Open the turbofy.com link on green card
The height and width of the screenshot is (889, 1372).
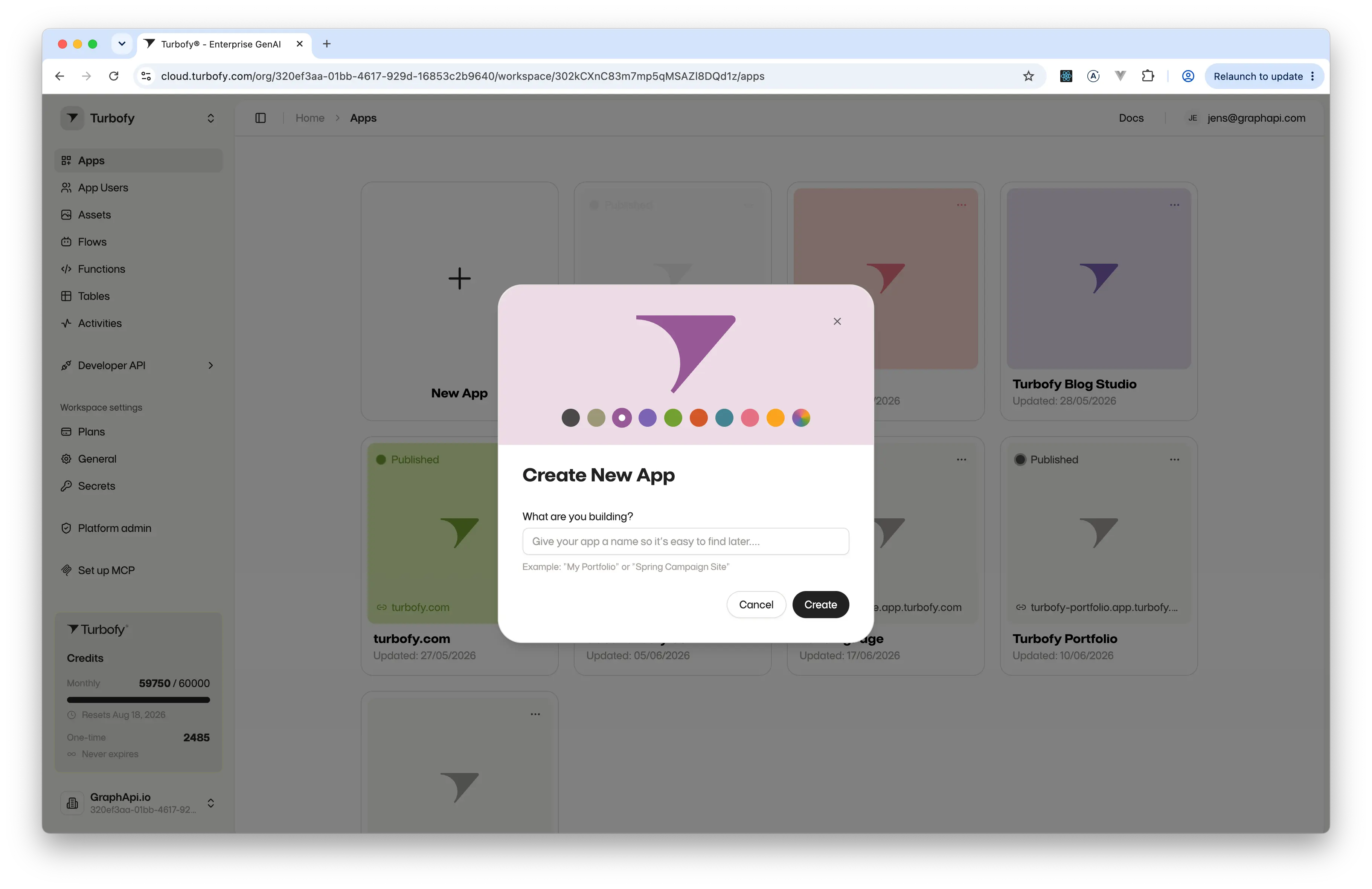[420, 607]
